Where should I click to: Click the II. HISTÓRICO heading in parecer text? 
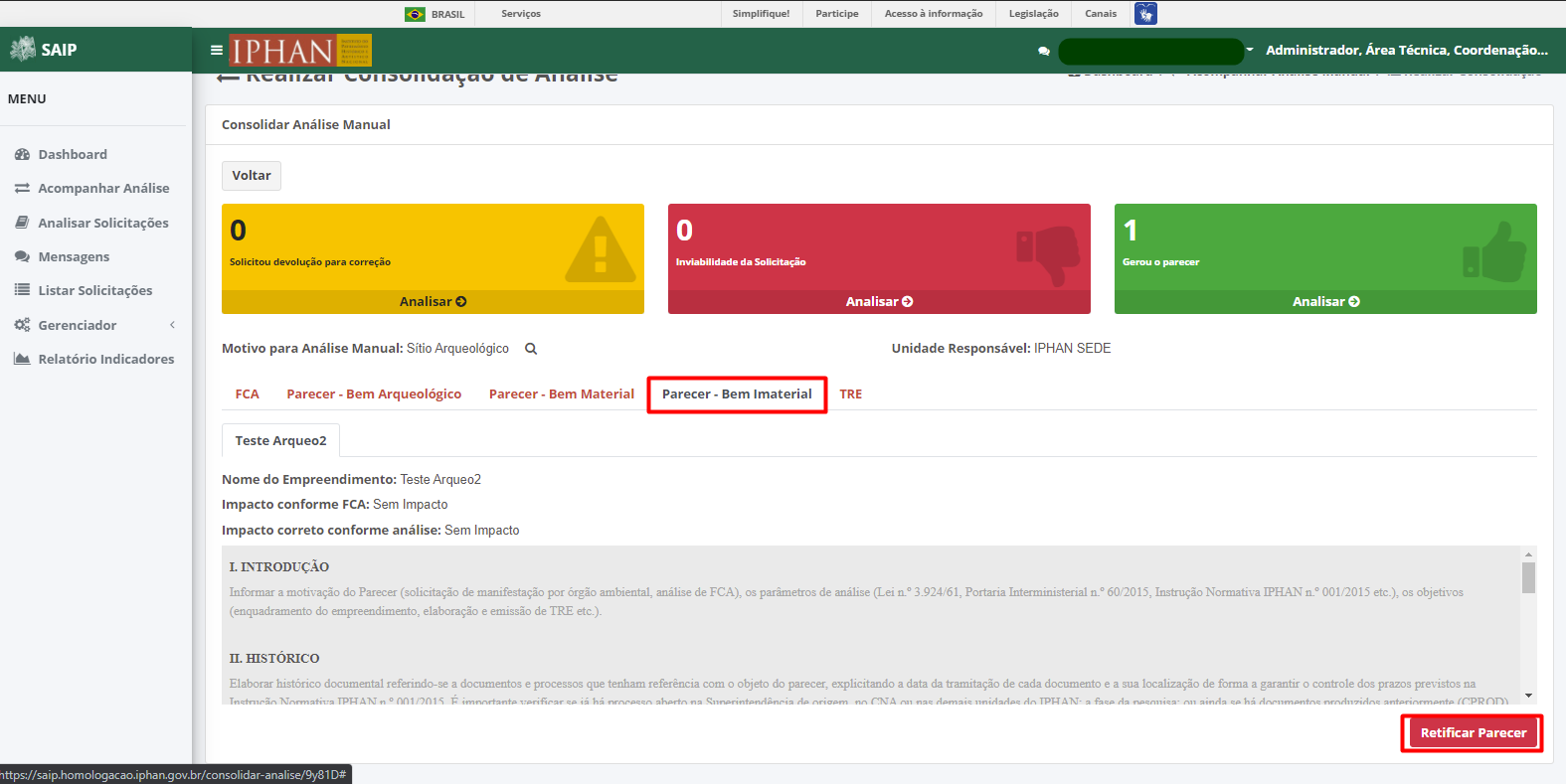point(274,659)
